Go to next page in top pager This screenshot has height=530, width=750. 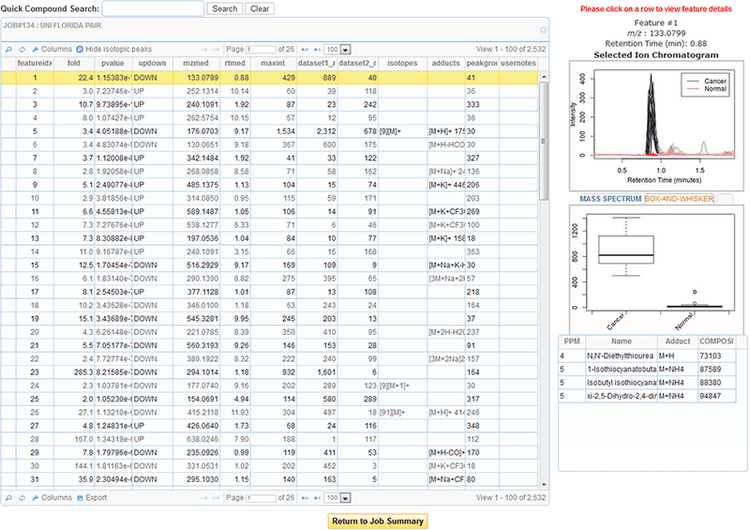coord(305,48)
